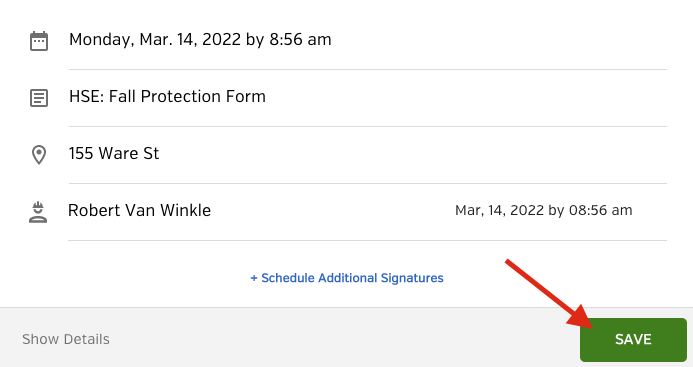Click the 8:56 am time in date row
The image size is (693, 367).
(300, 39)
